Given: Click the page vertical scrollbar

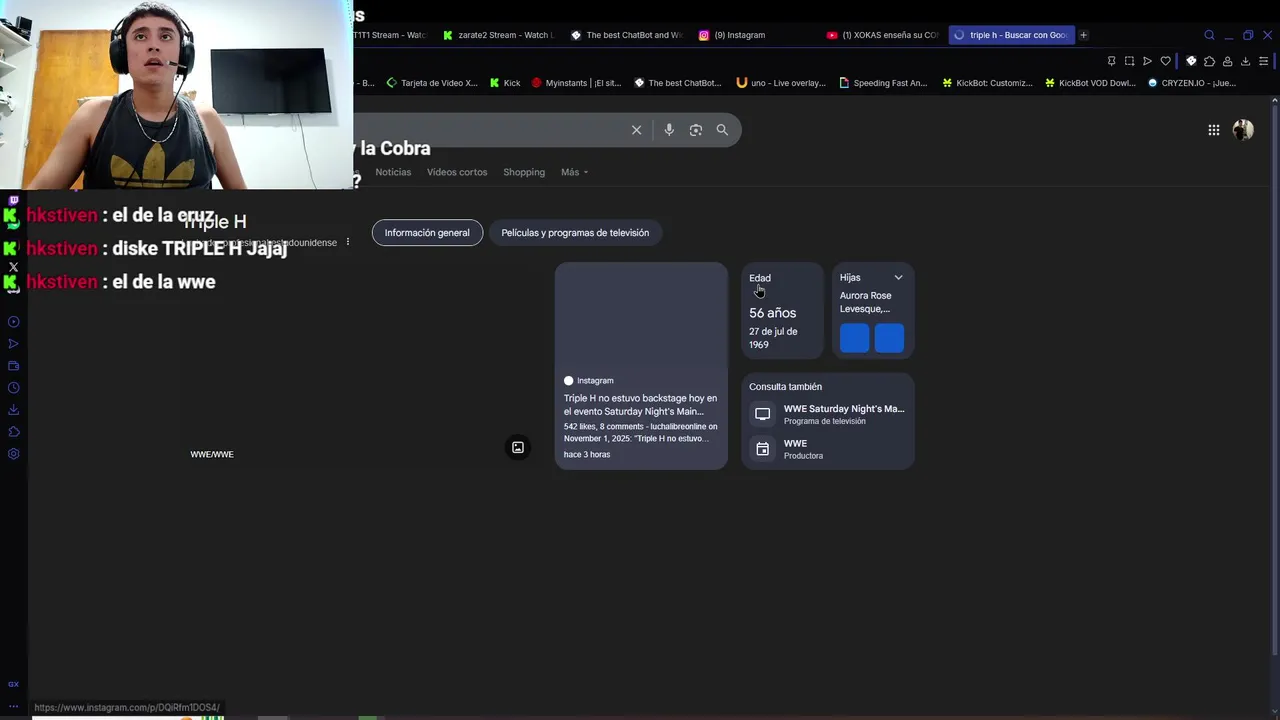Looking at the screenshot, I should tap(1275, 380).
